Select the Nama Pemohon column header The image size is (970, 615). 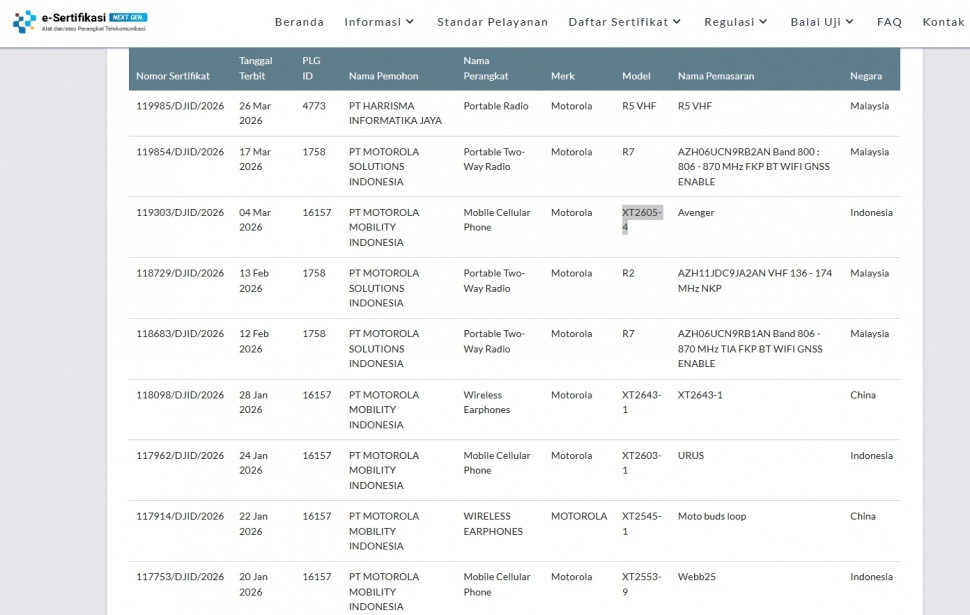click(x=383, y=76)
